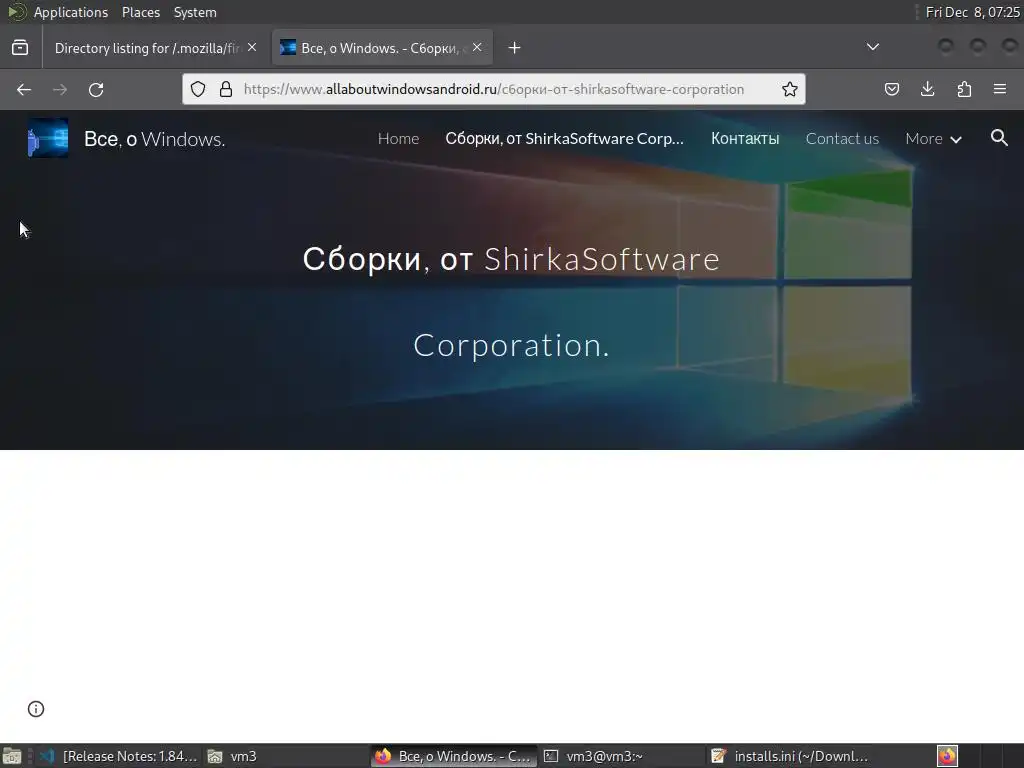The height and width of the screenshot is (768, 1024).
Task: Click the clock showing Fri Dec 8
Action: [x=972, y=12]
